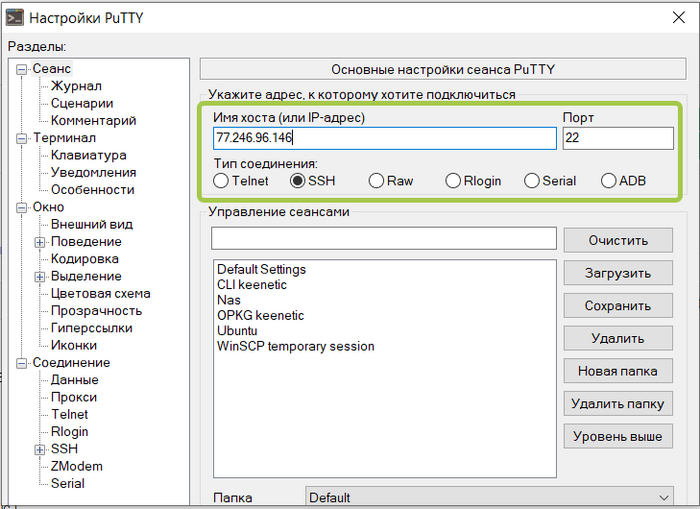Open the Serial tree category
Image resolution: width=700 pixels, height=509 pixels.
(67, 484)
